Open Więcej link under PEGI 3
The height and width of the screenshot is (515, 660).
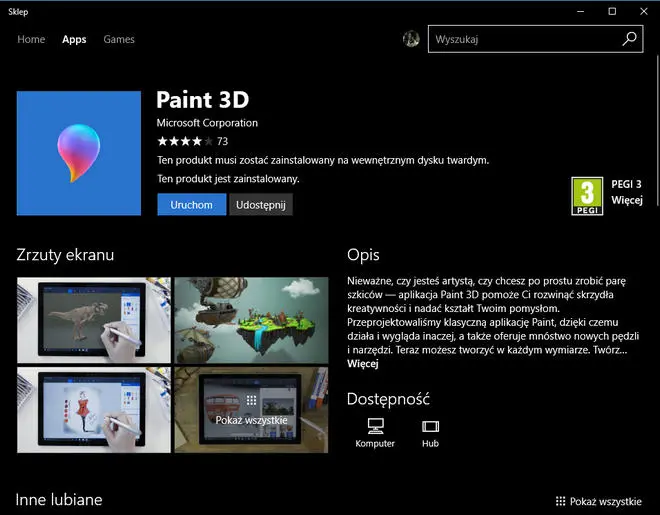pyautogui.click(x=627, y=200)
